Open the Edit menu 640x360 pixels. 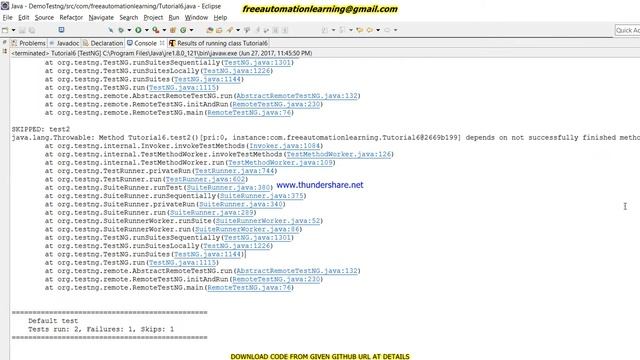click(24, 18)
